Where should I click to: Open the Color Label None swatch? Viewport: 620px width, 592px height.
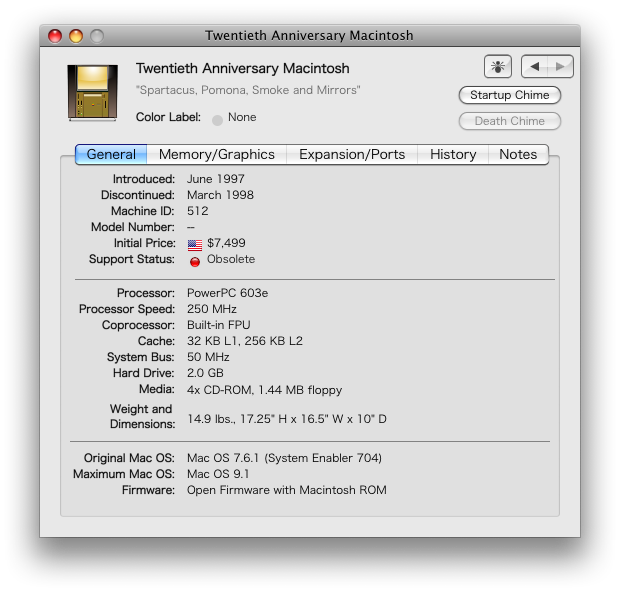point(217,120)
